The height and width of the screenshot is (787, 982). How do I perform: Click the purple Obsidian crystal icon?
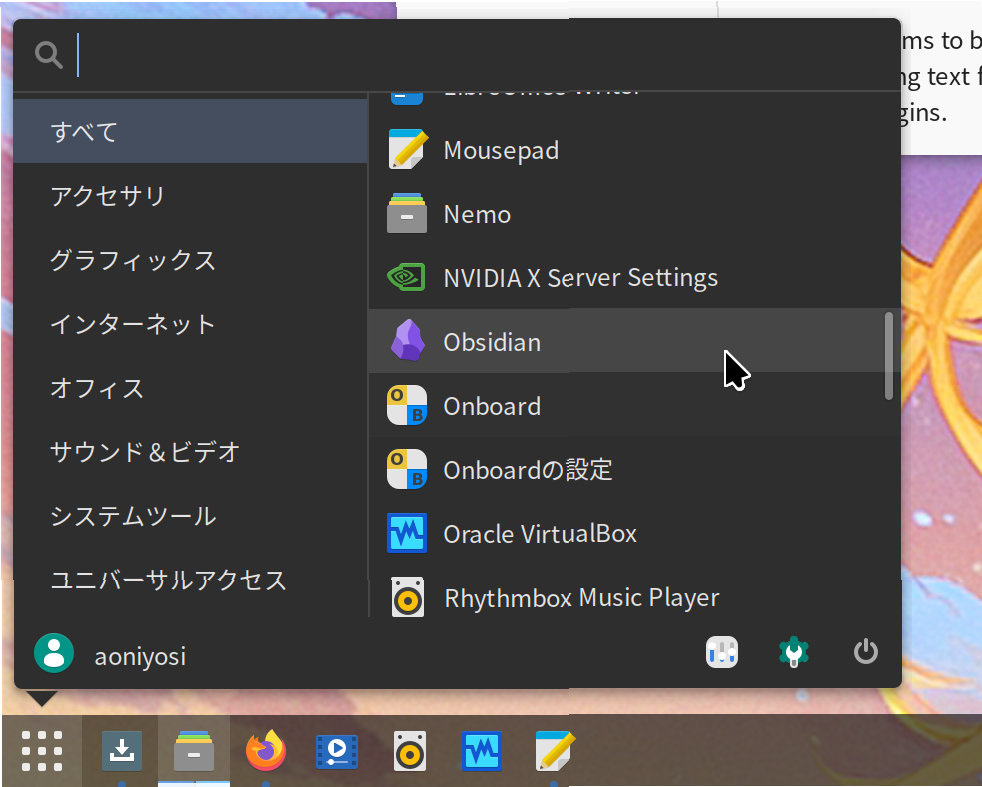(407, 341)
